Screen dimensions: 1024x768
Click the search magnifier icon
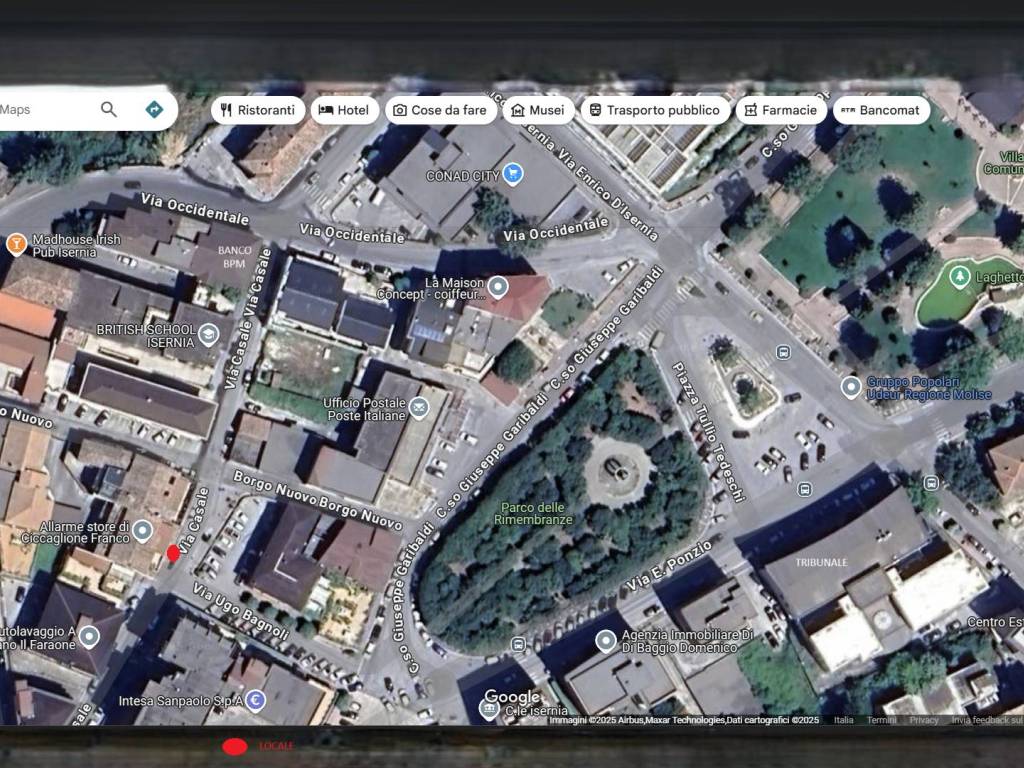(x=109, y=109)
